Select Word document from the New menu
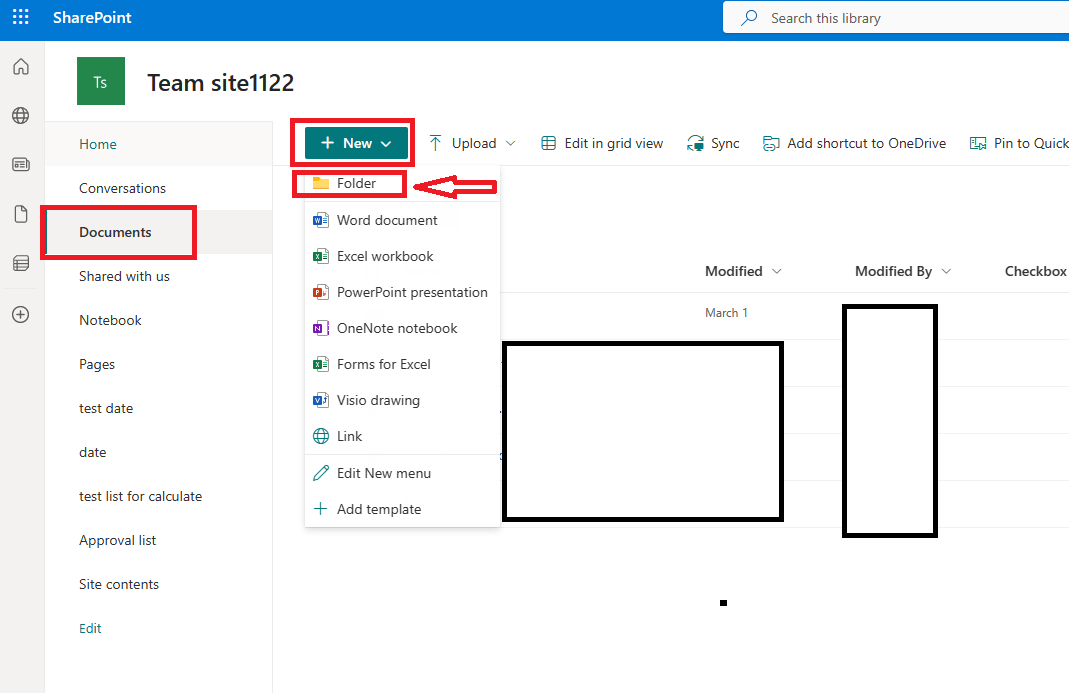Viewport: 1069px width, 693px height. (x=387, y=220)
